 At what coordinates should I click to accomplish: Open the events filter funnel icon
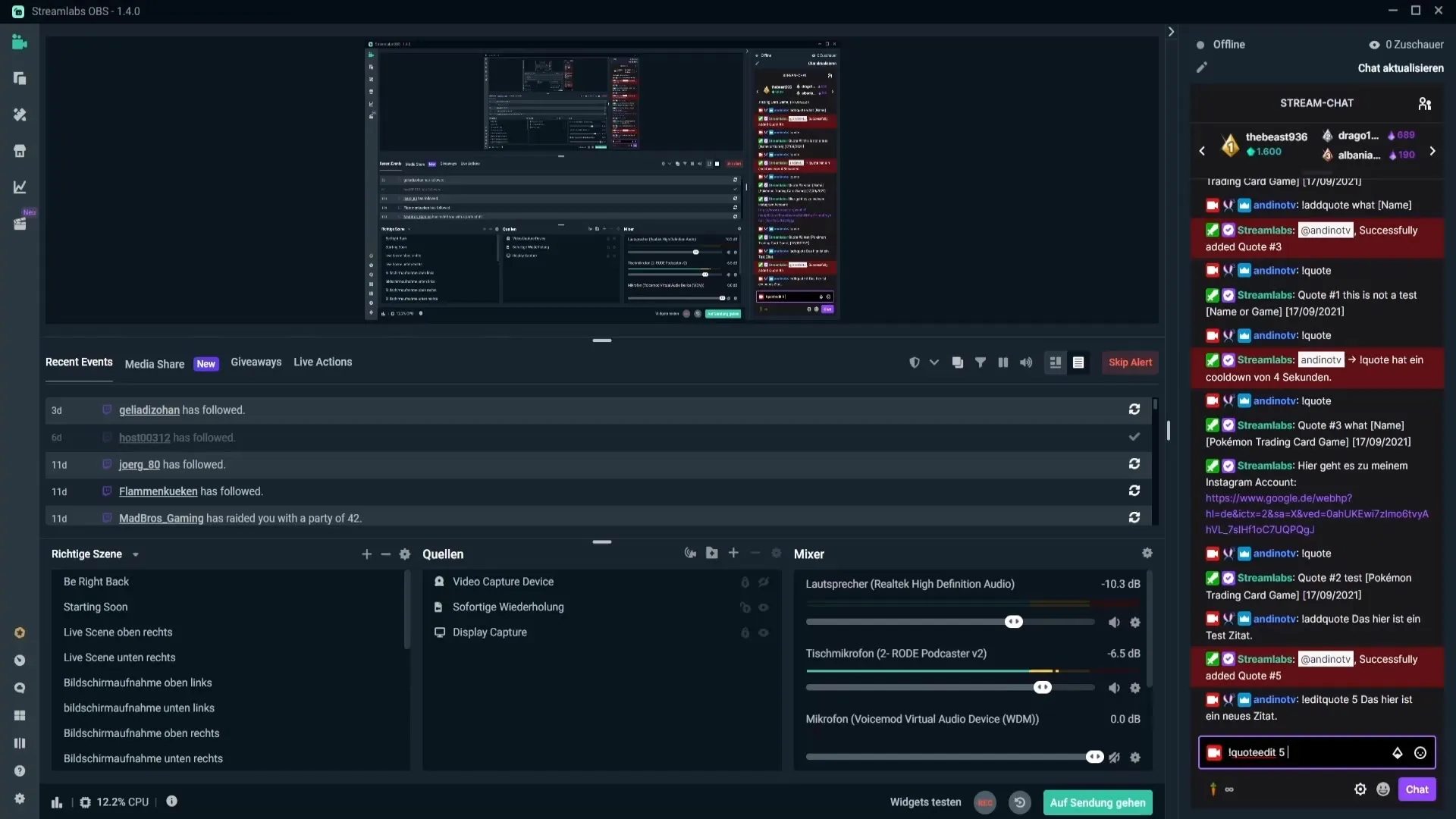(981, 362)
